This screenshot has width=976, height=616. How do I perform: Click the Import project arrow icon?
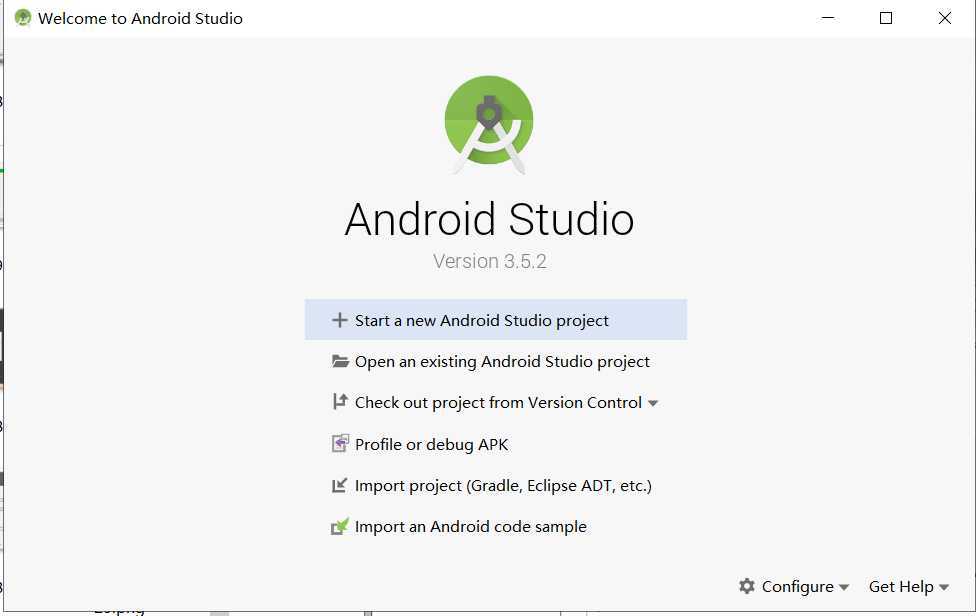(339, 485)
